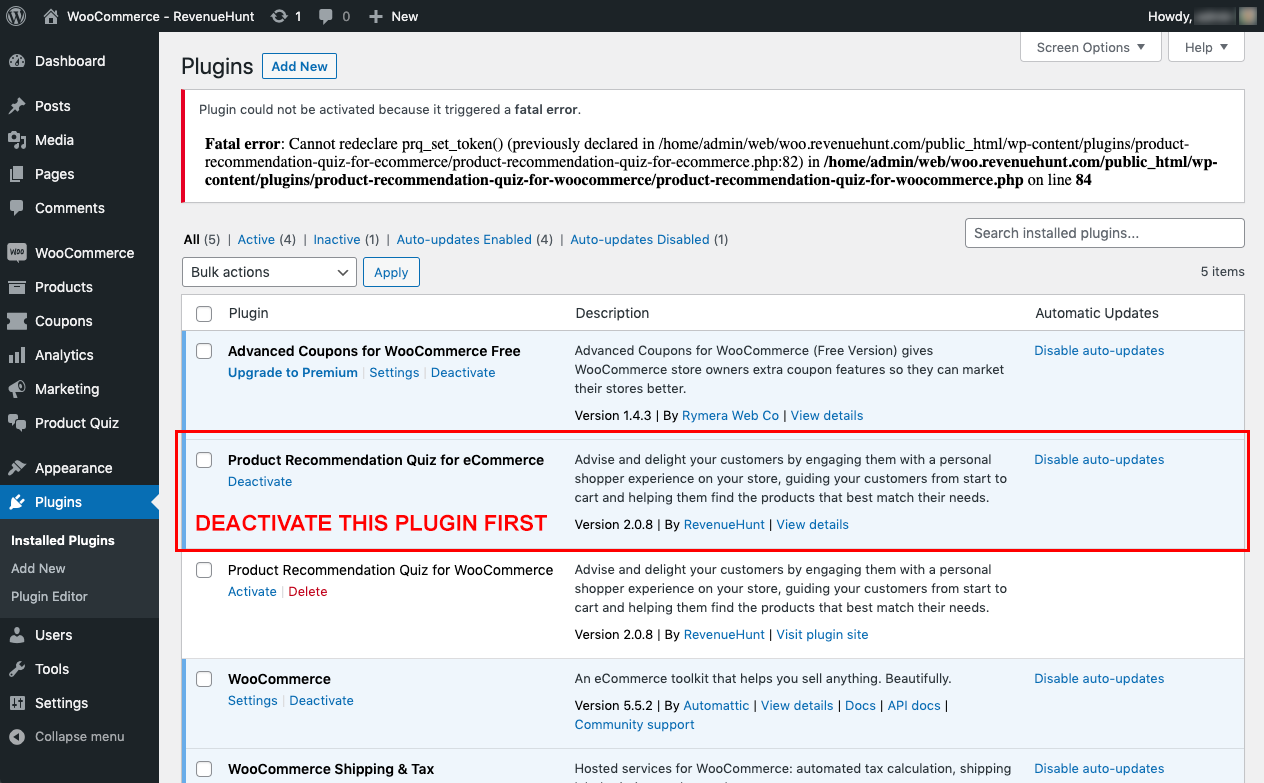Click the user avatar in admin bar

coord(1247,16)
